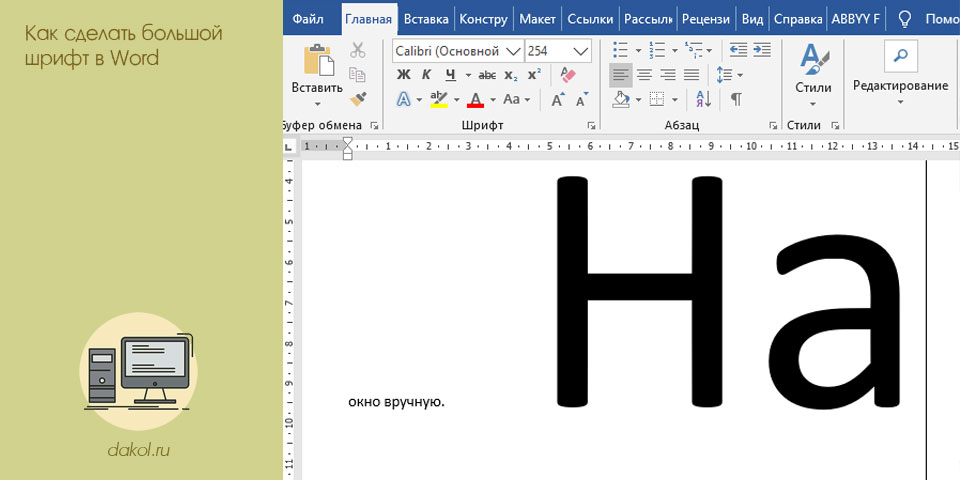Screen dimensions: 960x480
Task: Click the Cut scissors icon
Action: tap(358, 50)
